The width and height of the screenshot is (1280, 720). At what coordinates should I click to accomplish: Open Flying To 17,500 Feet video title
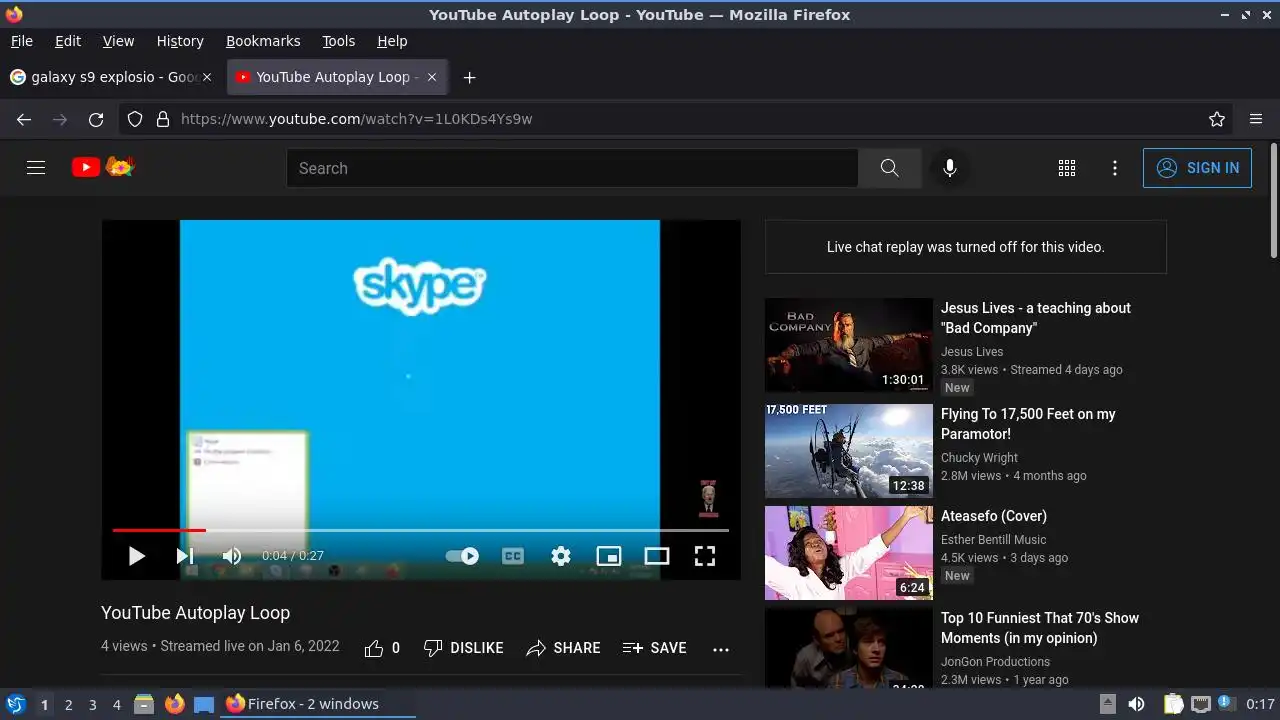pyautogui.click(x=1028, y=424)
